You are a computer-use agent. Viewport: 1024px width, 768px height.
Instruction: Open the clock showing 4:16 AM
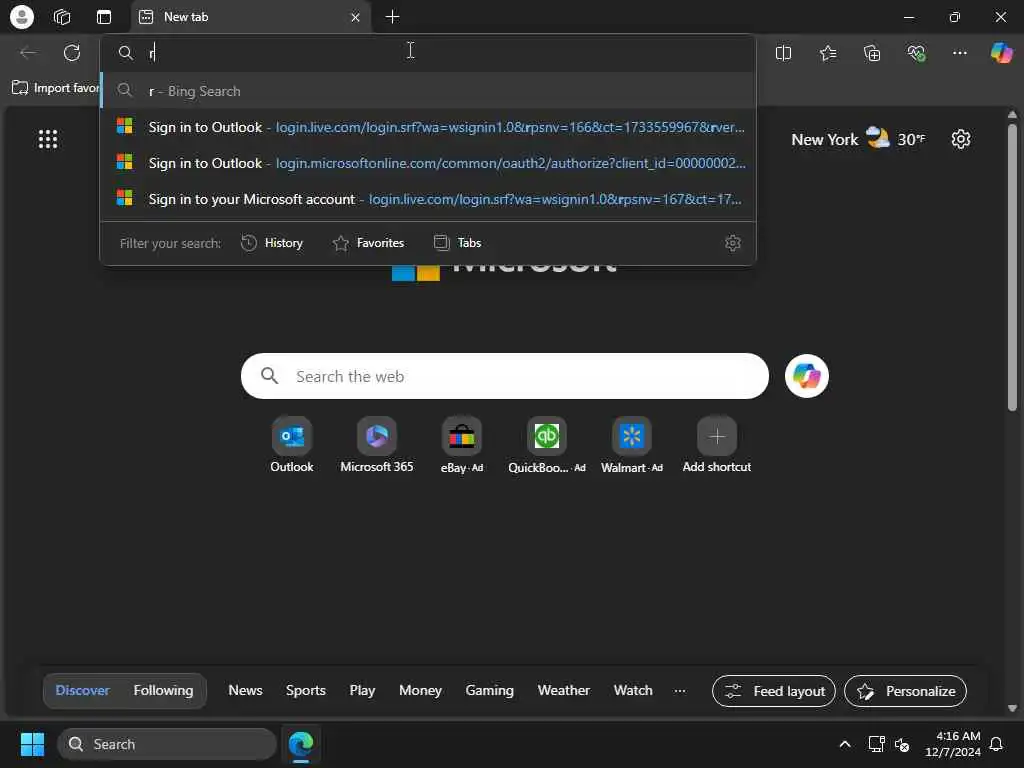click(952, 744)
